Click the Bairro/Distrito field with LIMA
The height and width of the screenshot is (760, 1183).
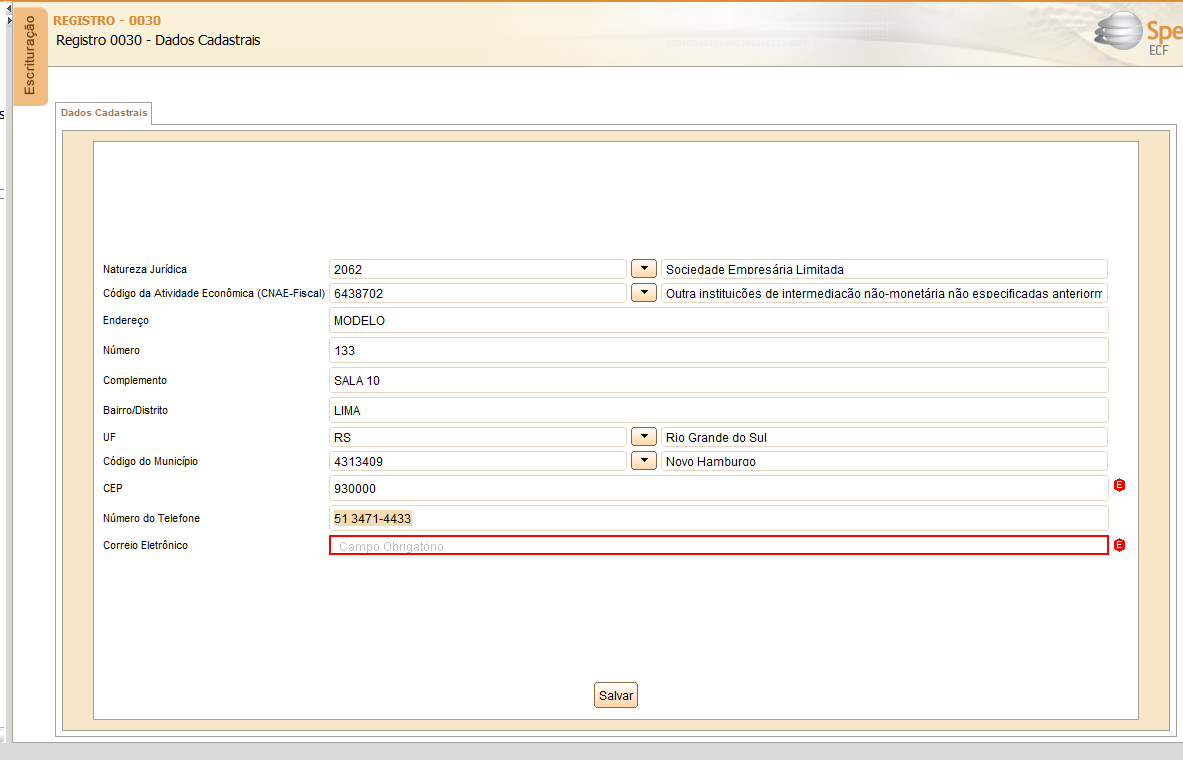pos(718,411)
